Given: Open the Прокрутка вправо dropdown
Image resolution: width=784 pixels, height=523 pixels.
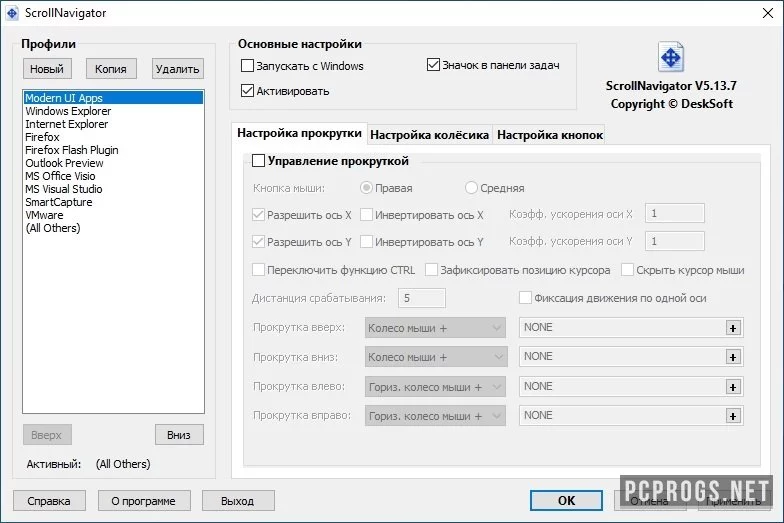Looking at the screenshot, I should tap(435, 416).
